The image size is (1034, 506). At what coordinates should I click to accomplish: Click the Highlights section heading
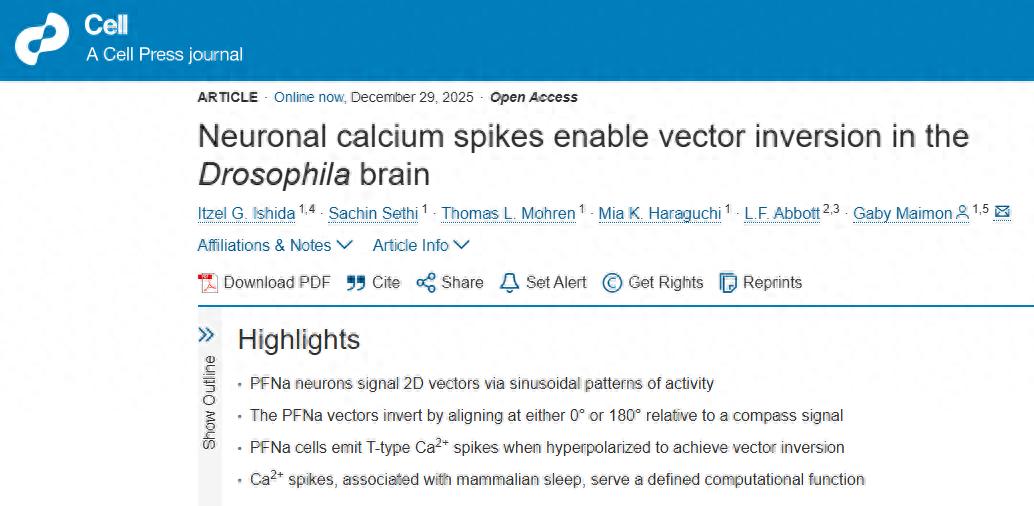pos(298,340)
